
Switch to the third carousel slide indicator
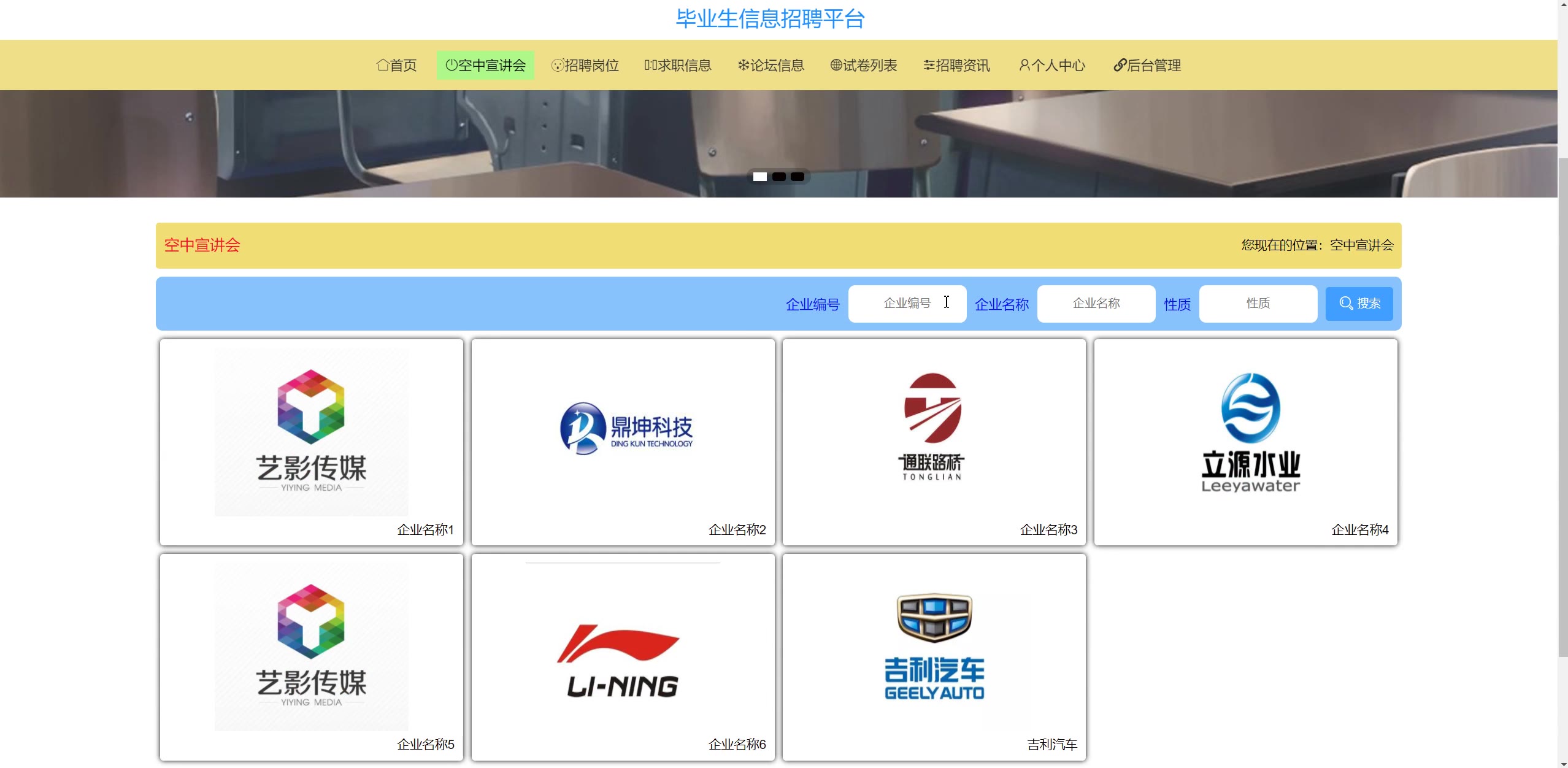pyautogui.click(x=797, y=177)
